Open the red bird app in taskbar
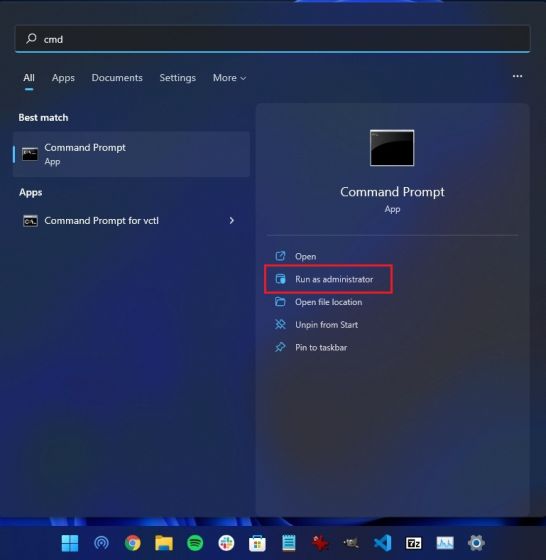This screenshot has width=546, height=560. pos(320,543)
